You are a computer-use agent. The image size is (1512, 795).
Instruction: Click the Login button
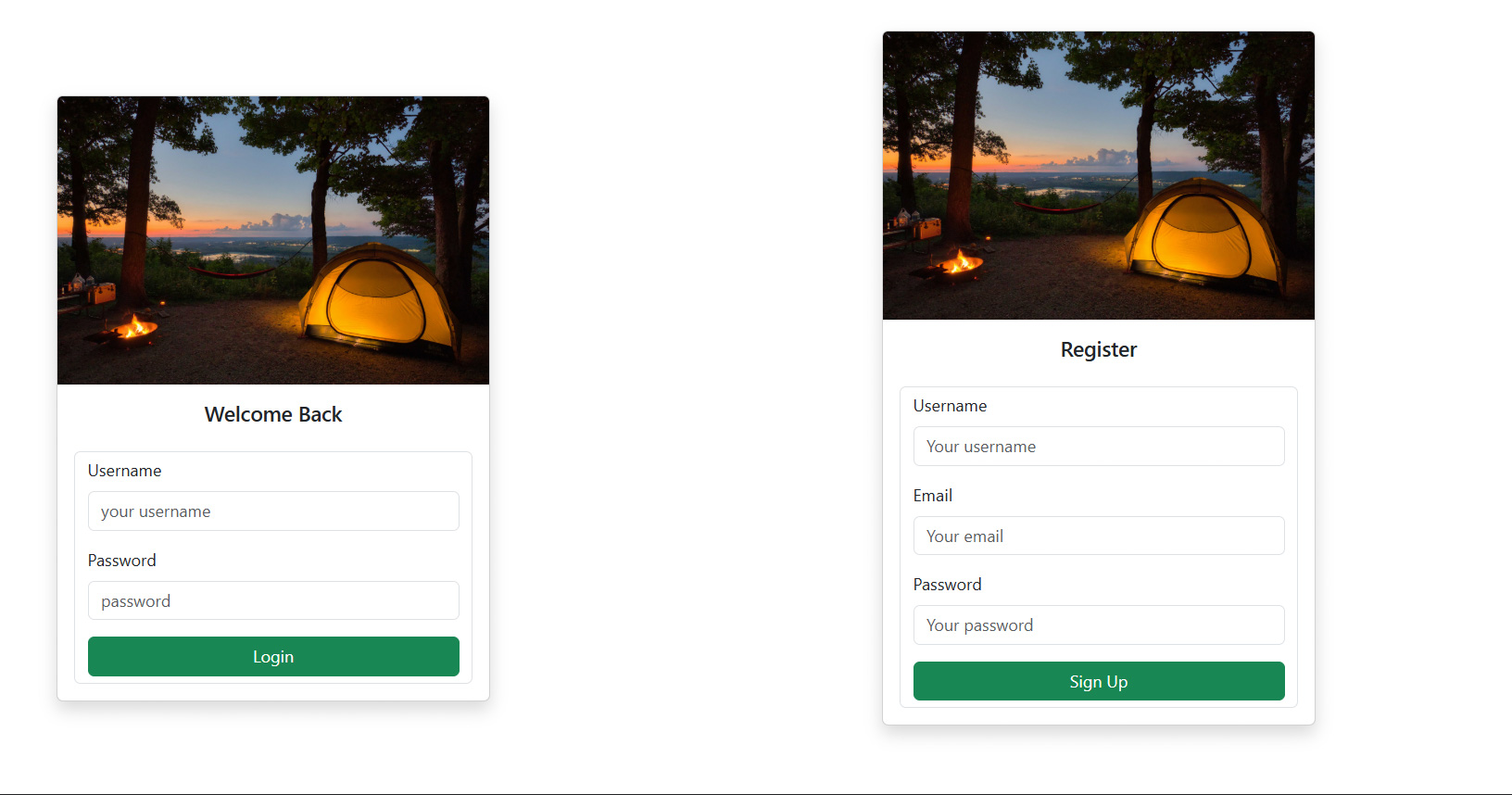pyautogui.click(x=273, y=656)
